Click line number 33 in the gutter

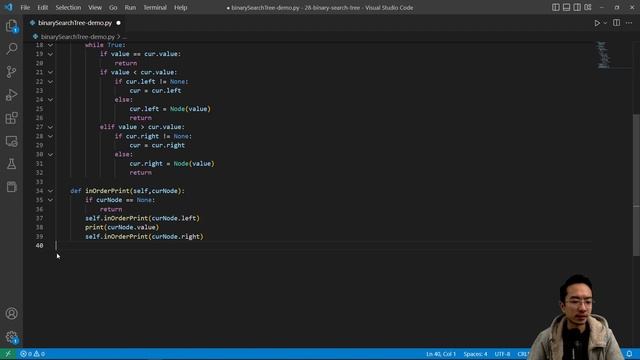tap(39, 182)
